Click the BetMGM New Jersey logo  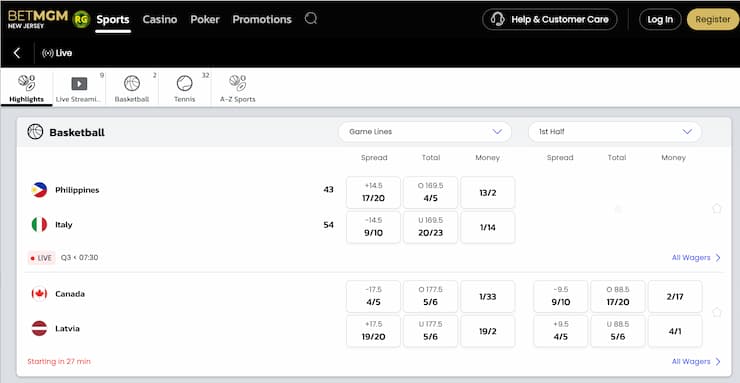38,19
